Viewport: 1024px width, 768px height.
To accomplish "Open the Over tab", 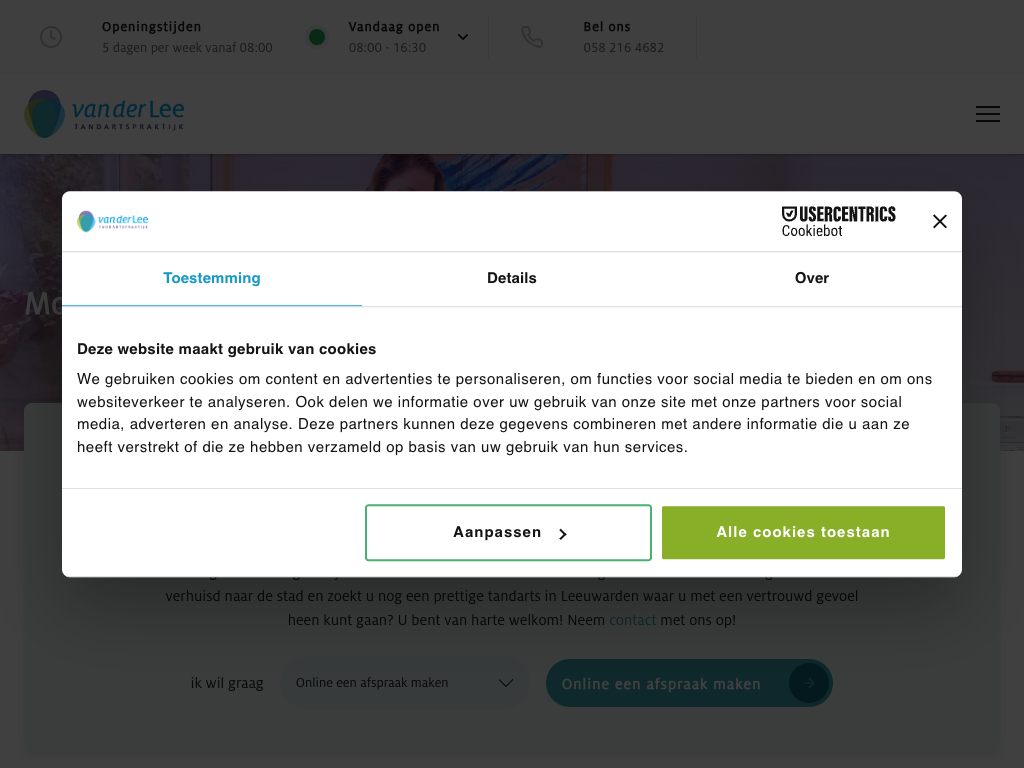I will point(812,278).
